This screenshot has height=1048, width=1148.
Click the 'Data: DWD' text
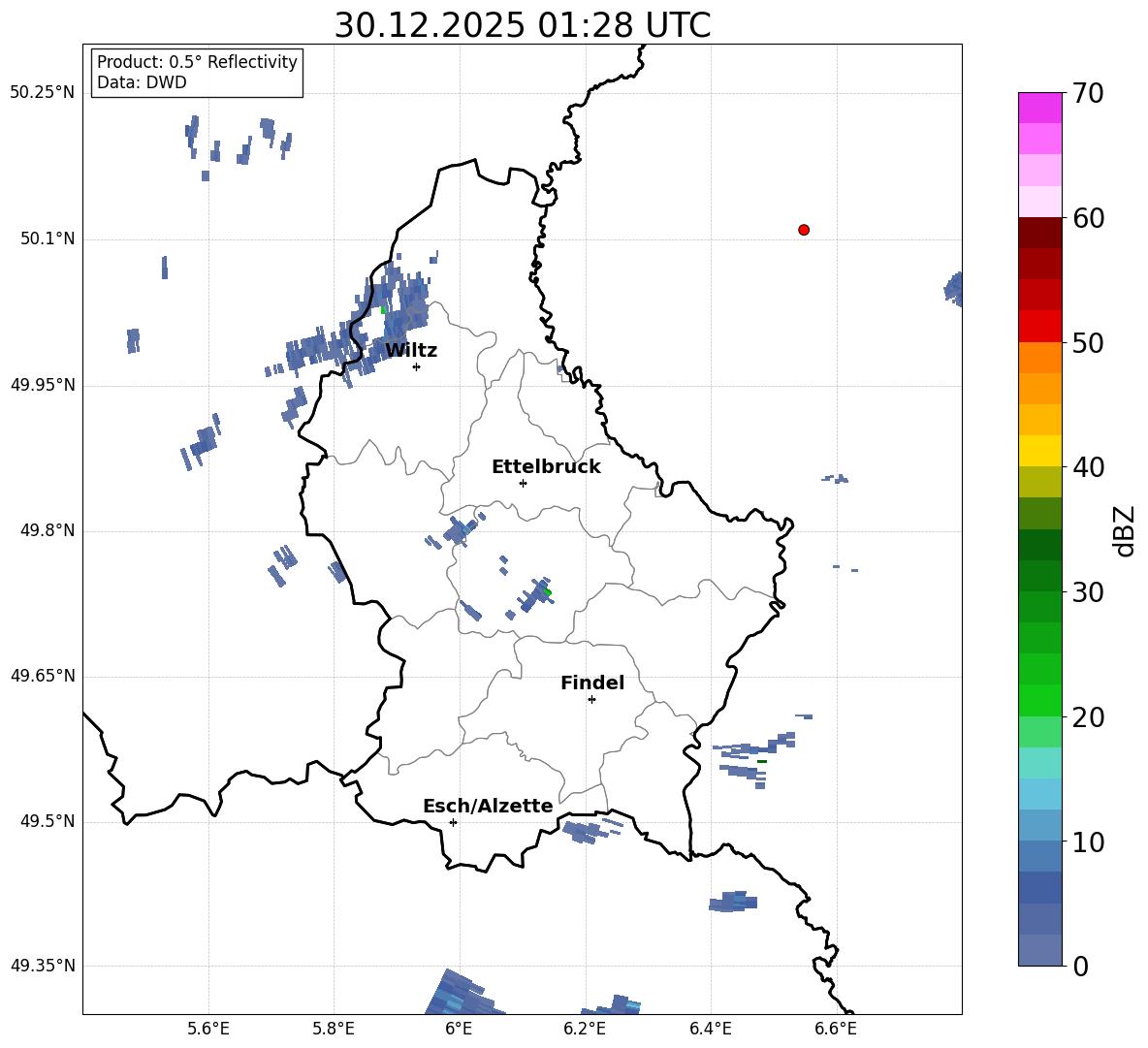pos(142,82)
